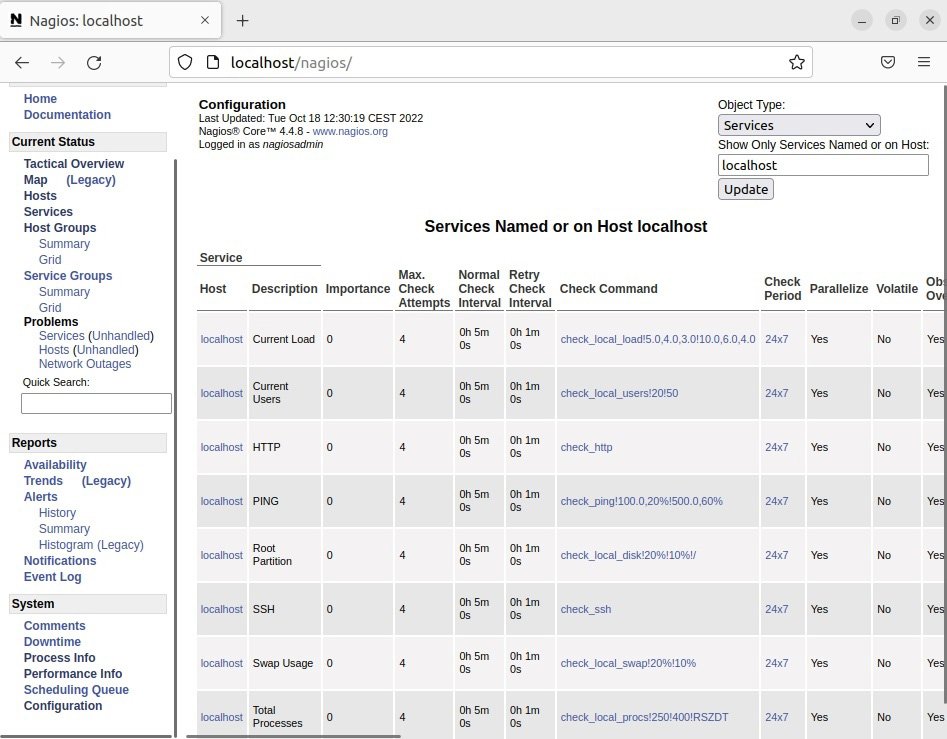Screen dimensions: 947x739
Task: Open 24x7 check period for HTTP
Action: coord(776,447)
